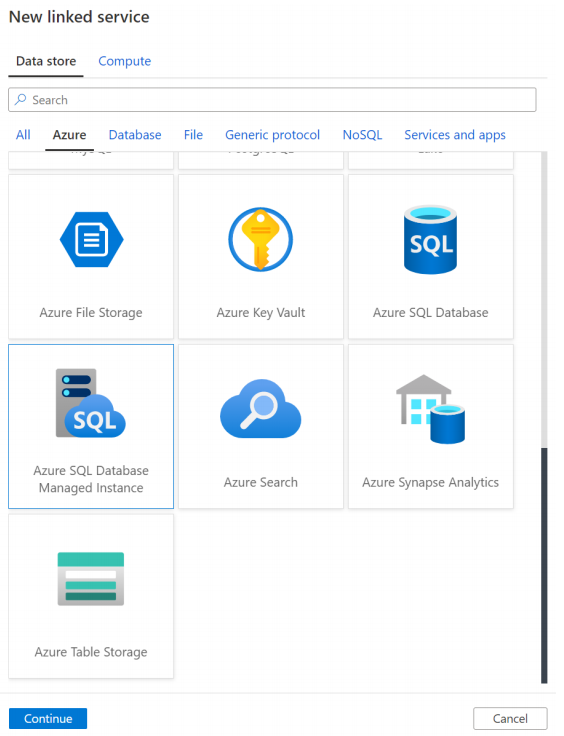The image size is (564, 736).
Task: Switch to the Compute tab
Action: point(124,61)
